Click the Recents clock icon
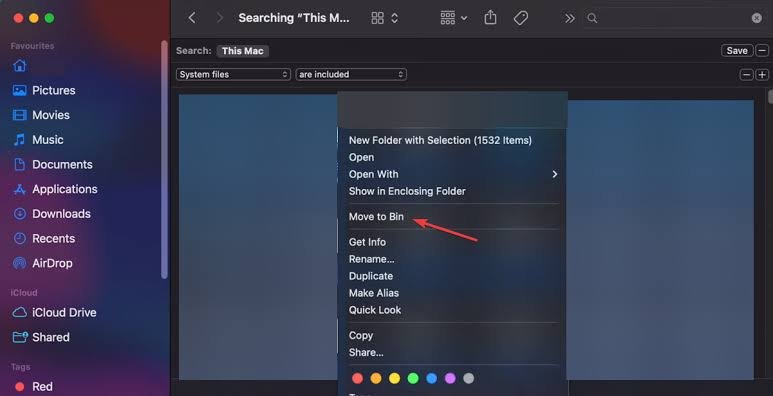The width and height of the screenshot is (773, 396). 20,238
